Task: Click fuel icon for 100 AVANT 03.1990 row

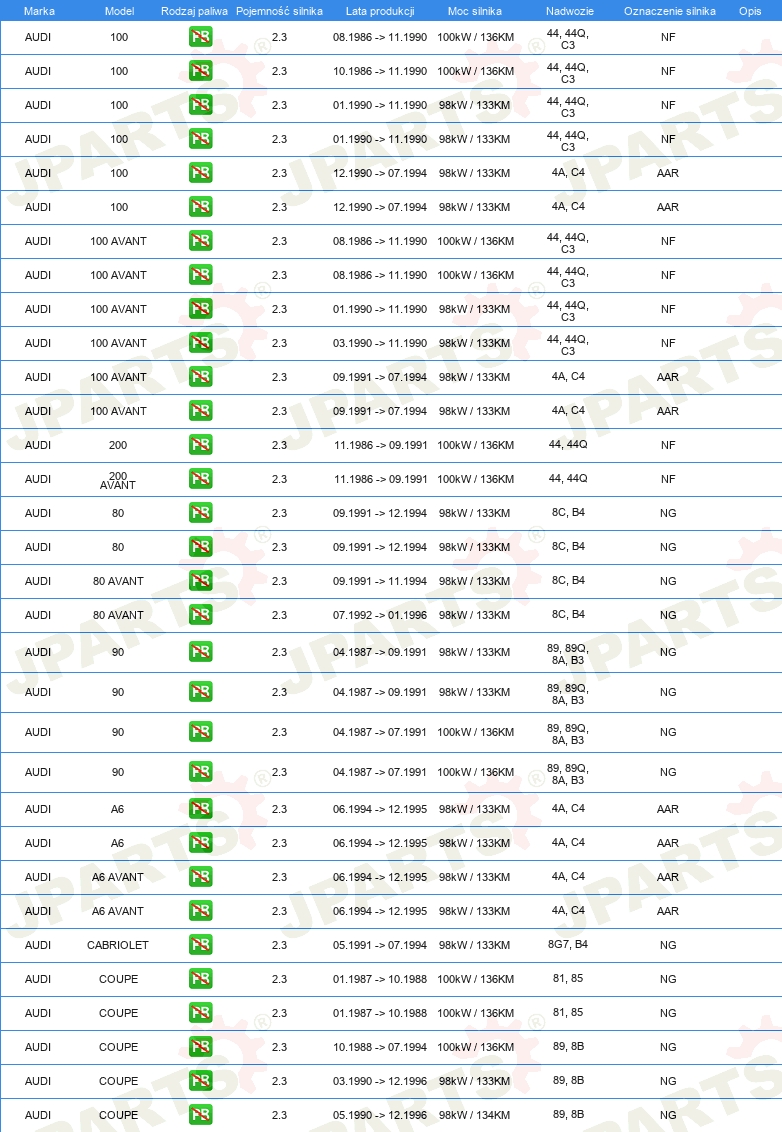Action: click(x=201, y=343)
